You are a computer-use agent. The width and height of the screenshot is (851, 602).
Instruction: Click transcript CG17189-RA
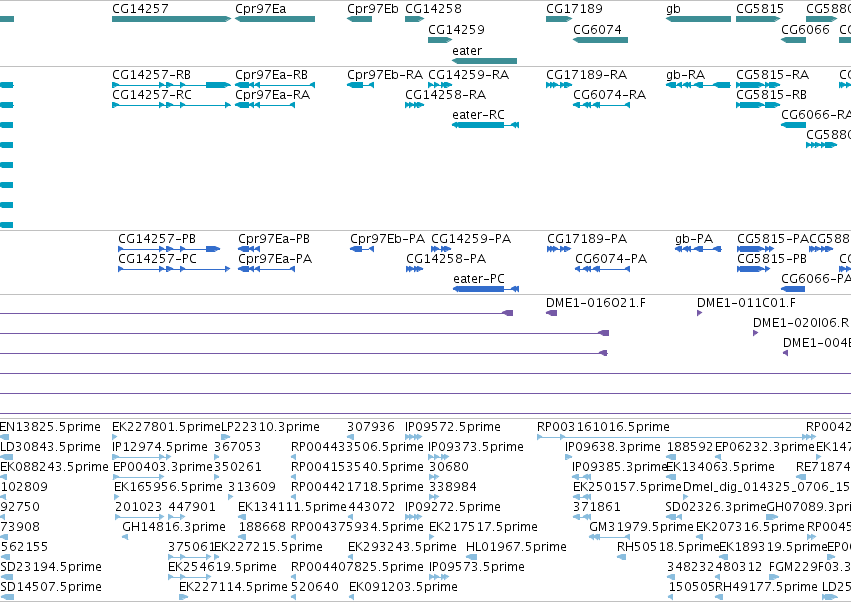pos(559,85)
